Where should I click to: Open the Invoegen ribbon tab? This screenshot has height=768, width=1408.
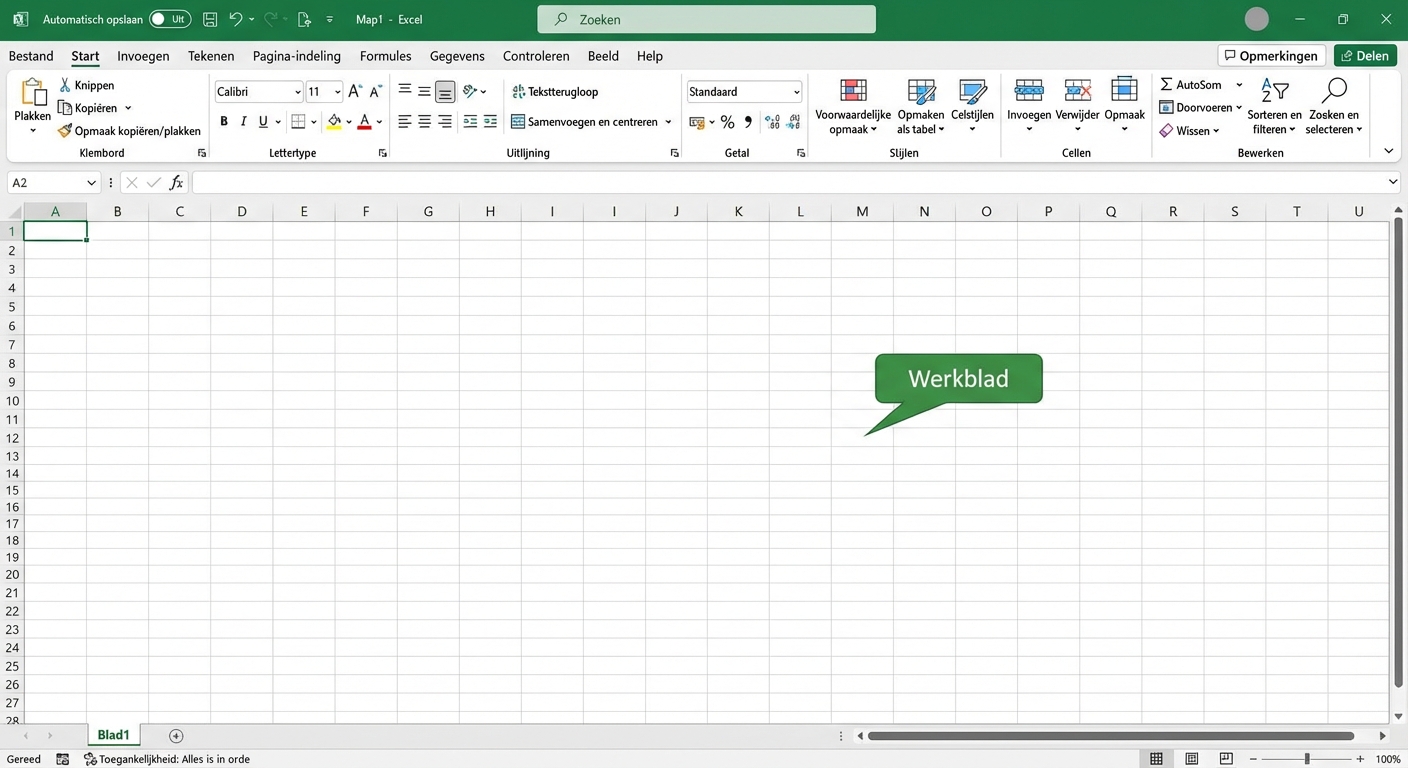142,56
